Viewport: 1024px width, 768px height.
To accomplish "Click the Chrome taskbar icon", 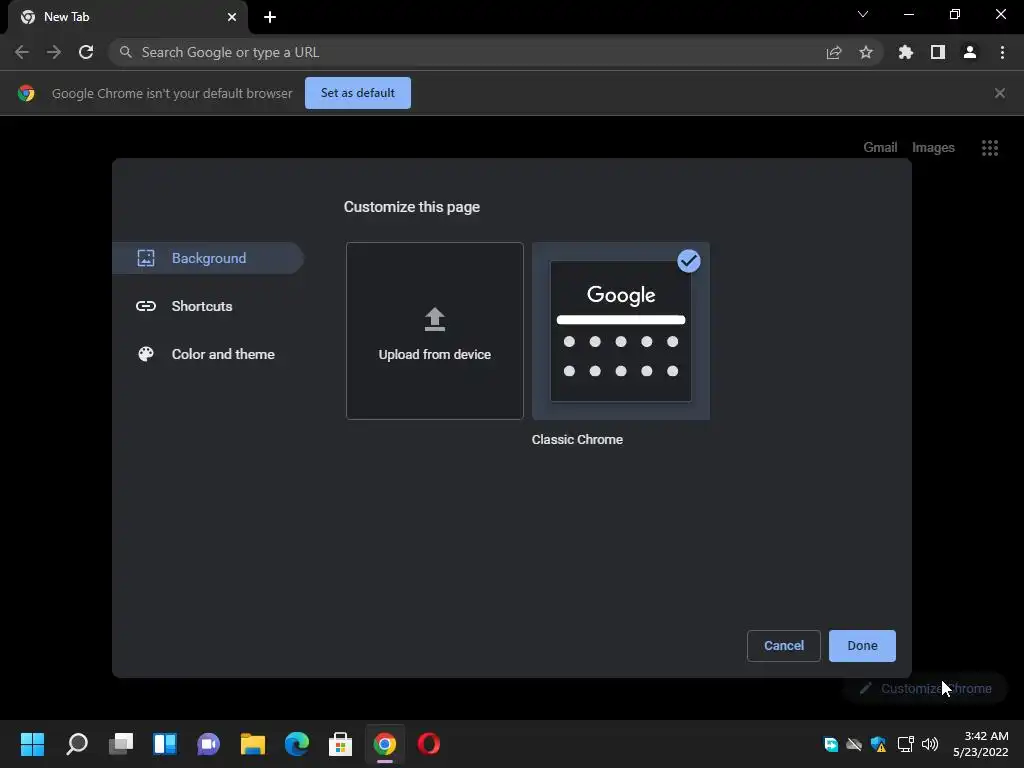I will [x=385, y=744].
